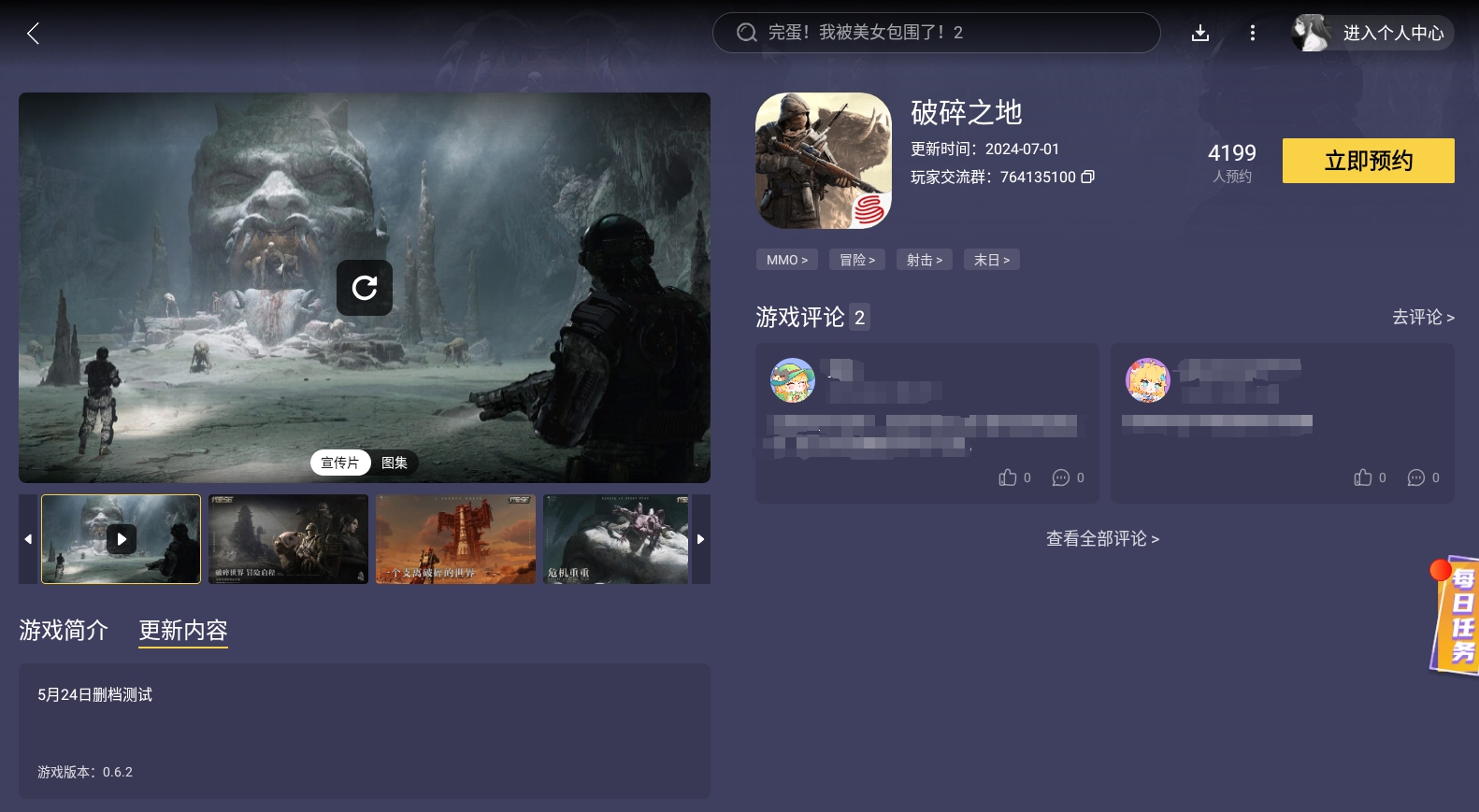Viewport: 1479px width, 812px height.
Task: Open the downloads manager icon
Action: tap(1200, 34)
